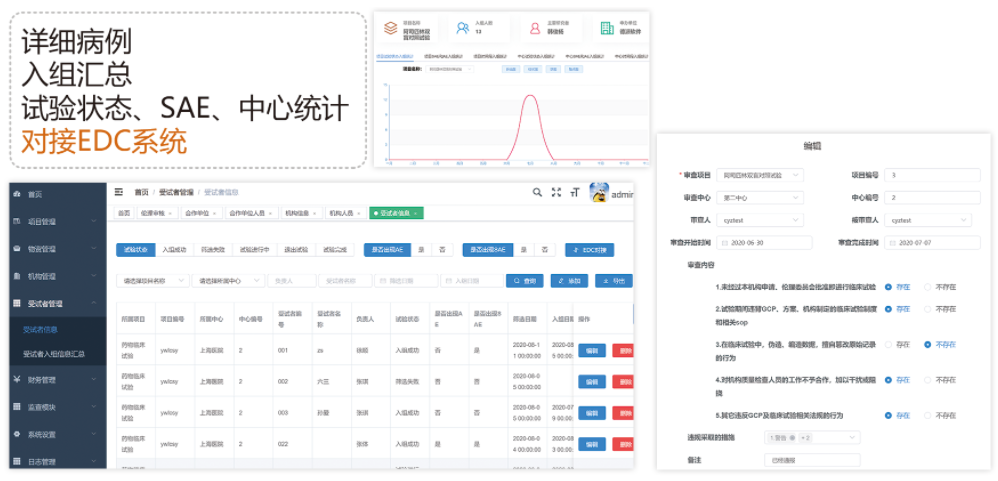Click the green building sponsor icon
The image size is (998, 481).
[x=607, y=28]
